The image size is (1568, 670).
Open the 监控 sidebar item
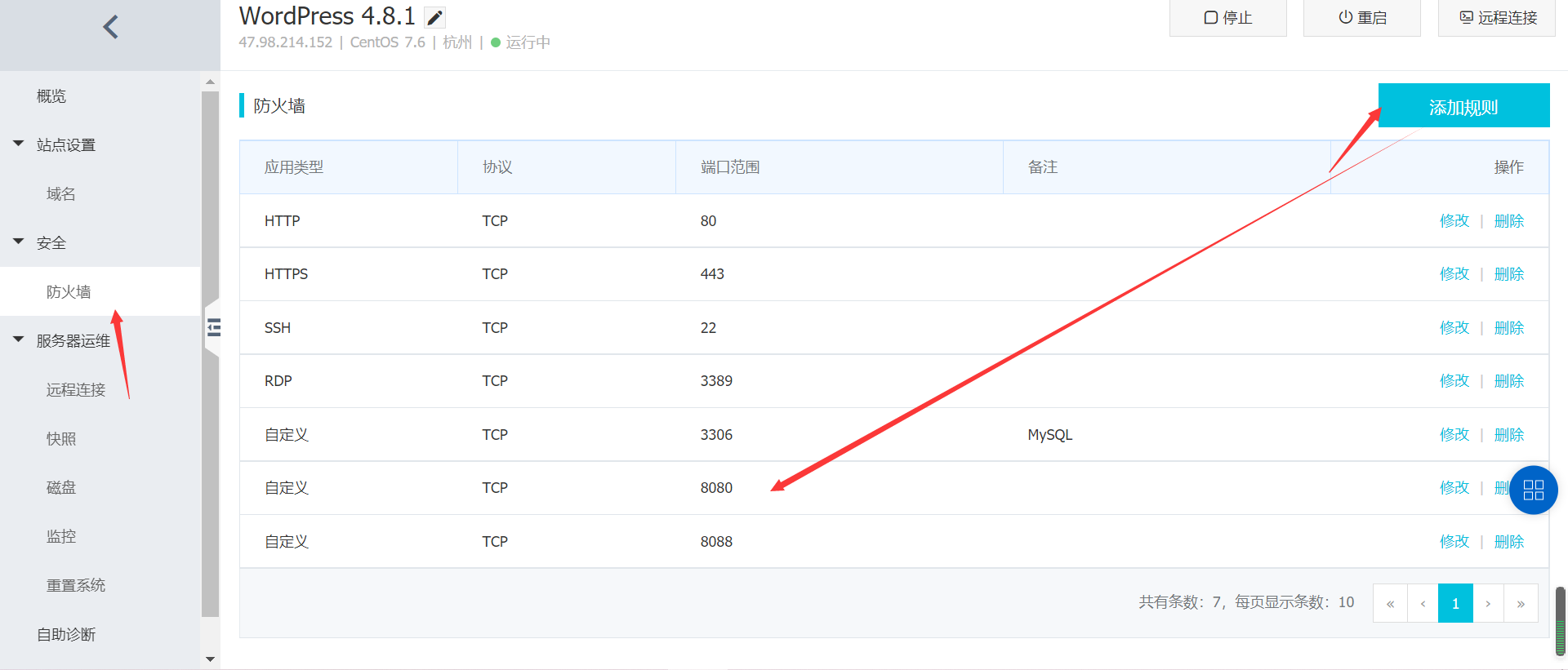(x=61, y=537)
